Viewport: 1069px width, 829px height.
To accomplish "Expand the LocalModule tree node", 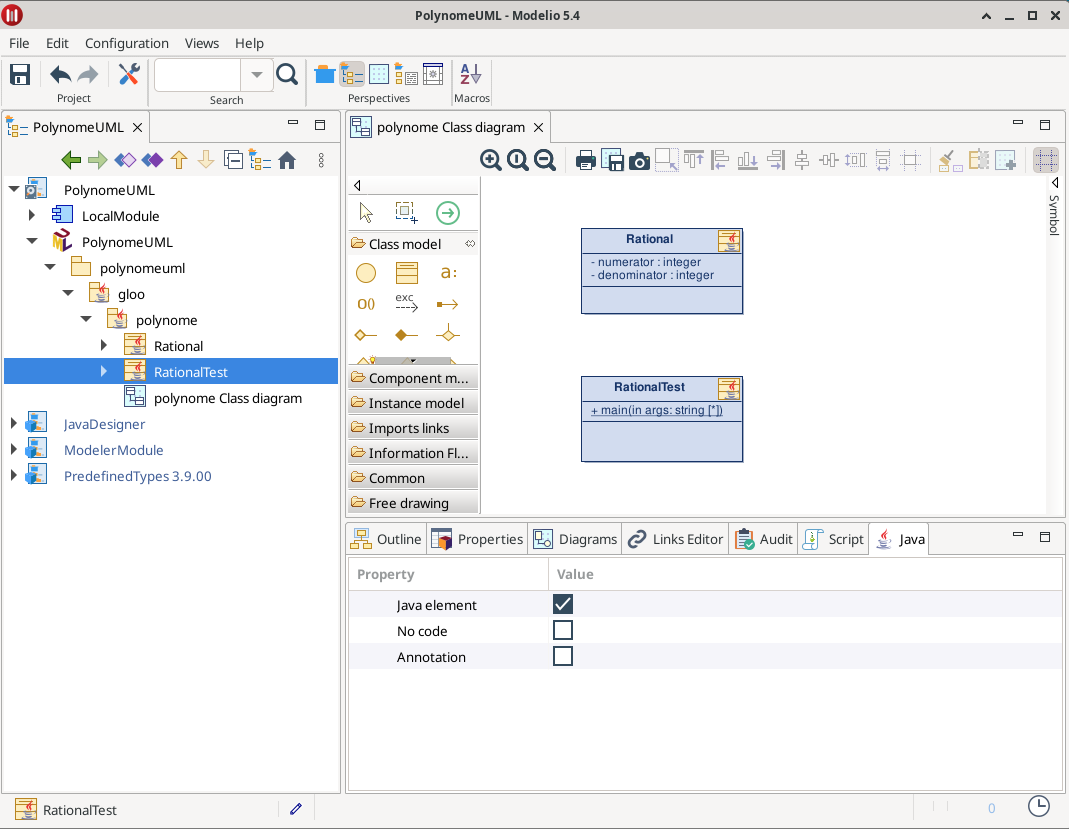I will click(31, 215).
